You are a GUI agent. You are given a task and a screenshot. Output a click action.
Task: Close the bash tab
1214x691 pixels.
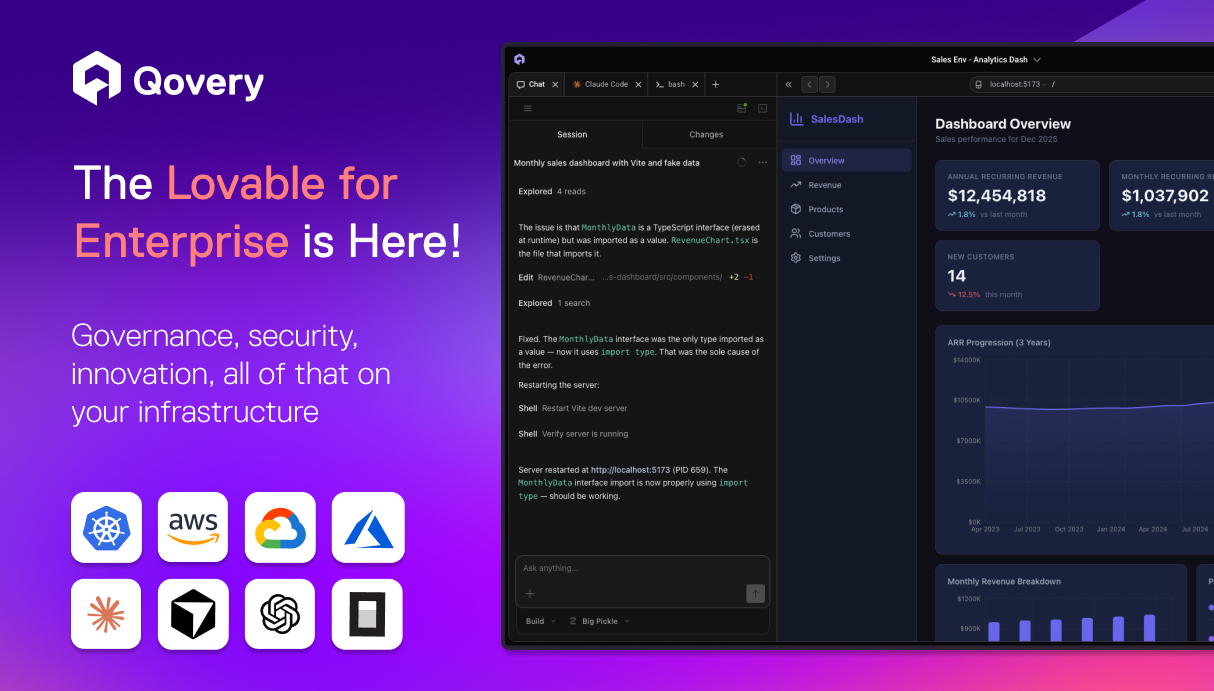tap(695, 85)
